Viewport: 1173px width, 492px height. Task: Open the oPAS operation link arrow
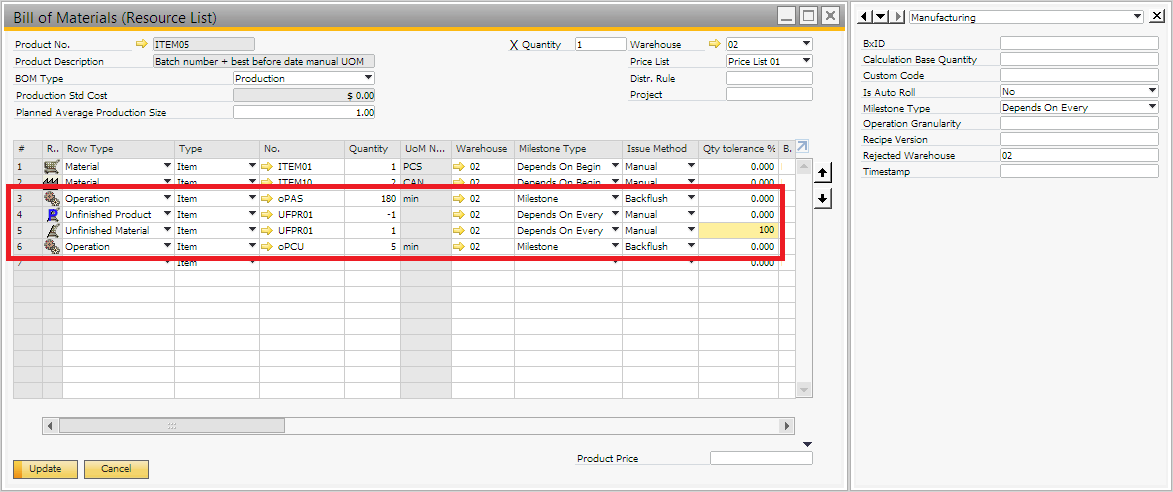coord(268,199)
